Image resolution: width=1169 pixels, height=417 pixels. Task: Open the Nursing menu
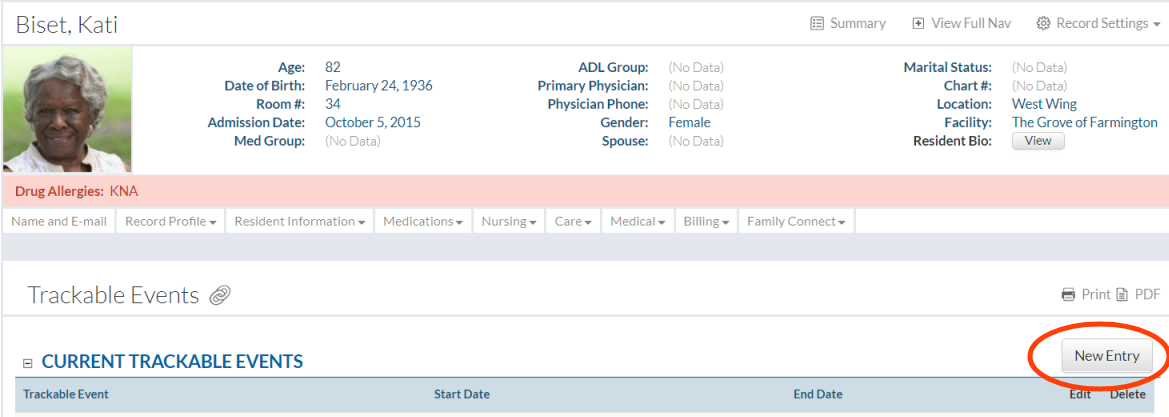click(x=509, y=222)
